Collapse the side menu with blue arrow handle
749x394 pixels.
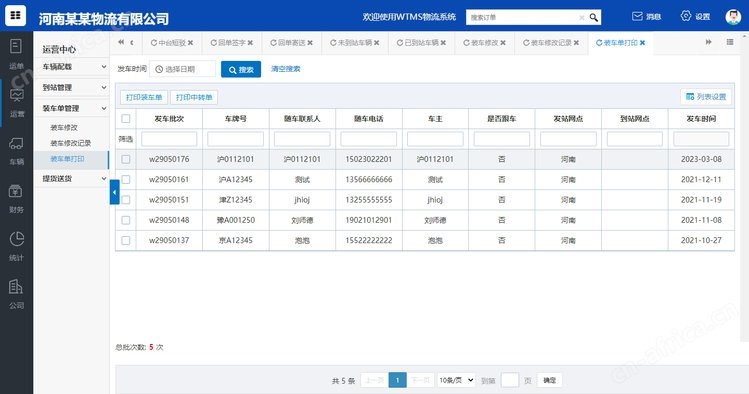click(114, 192)
